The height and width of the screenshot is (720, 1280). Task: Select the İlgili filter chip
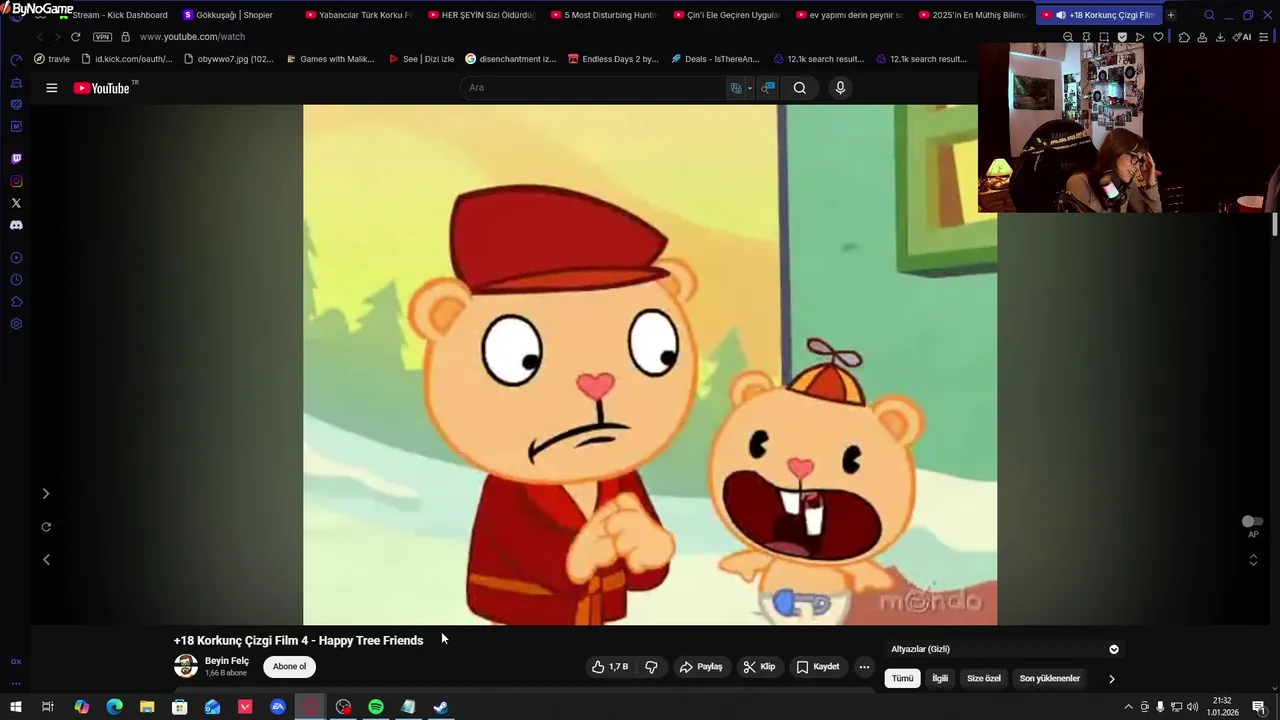pyautogui.click(x=940, y=678)
